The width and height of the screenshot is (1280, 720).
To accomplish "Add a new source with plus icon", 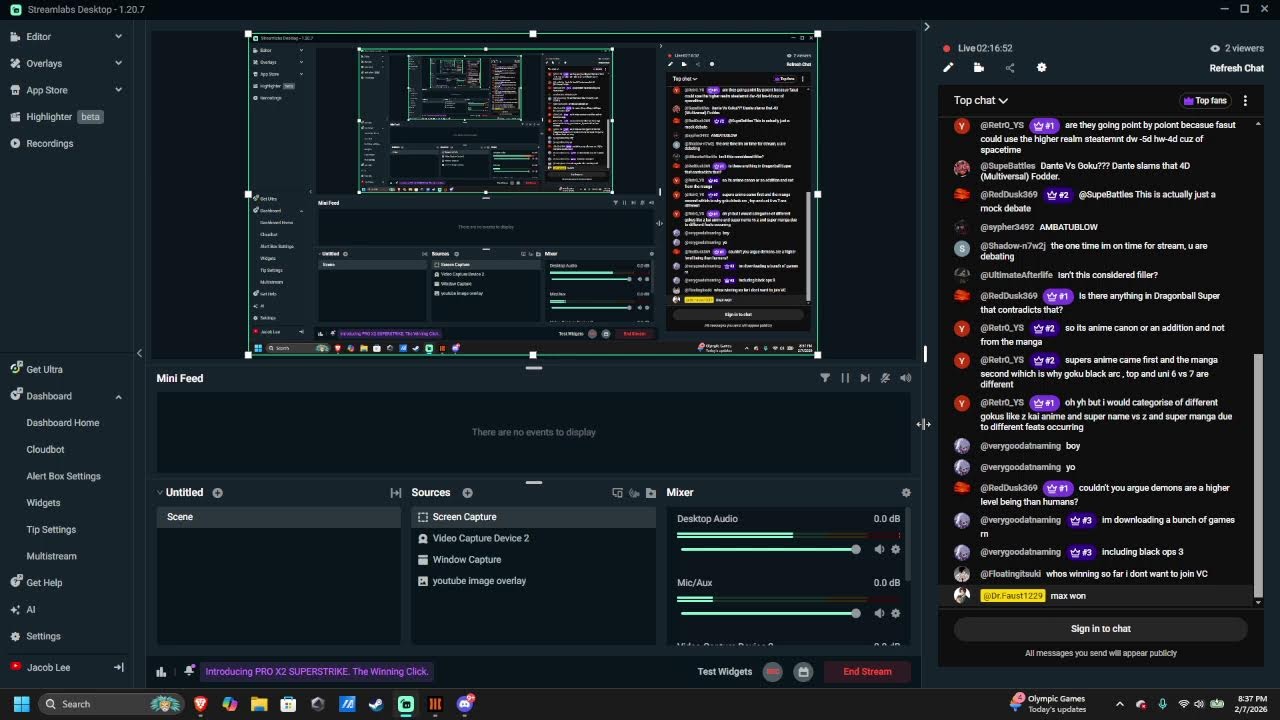I will (x=467, y=493).
